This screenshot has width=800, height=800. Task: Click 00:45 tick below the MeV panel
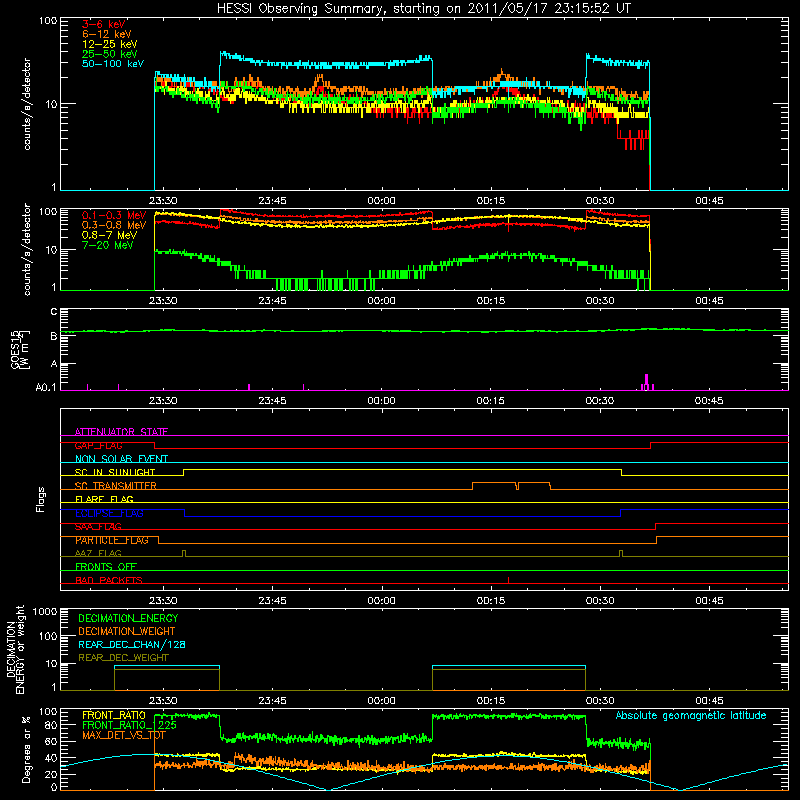[x=709, y=301]
